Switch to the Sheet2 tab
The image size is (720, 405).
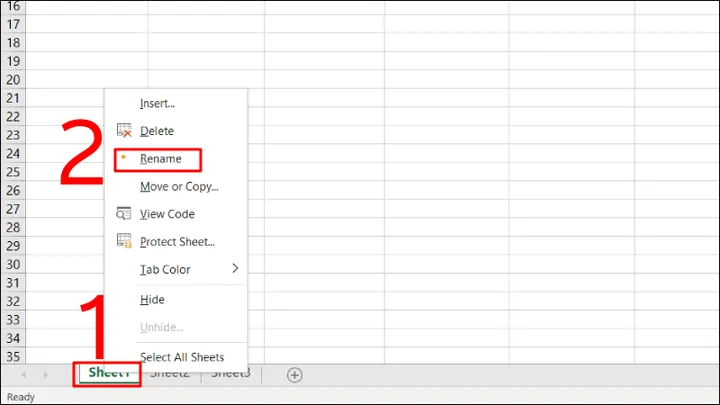[169, 373]
